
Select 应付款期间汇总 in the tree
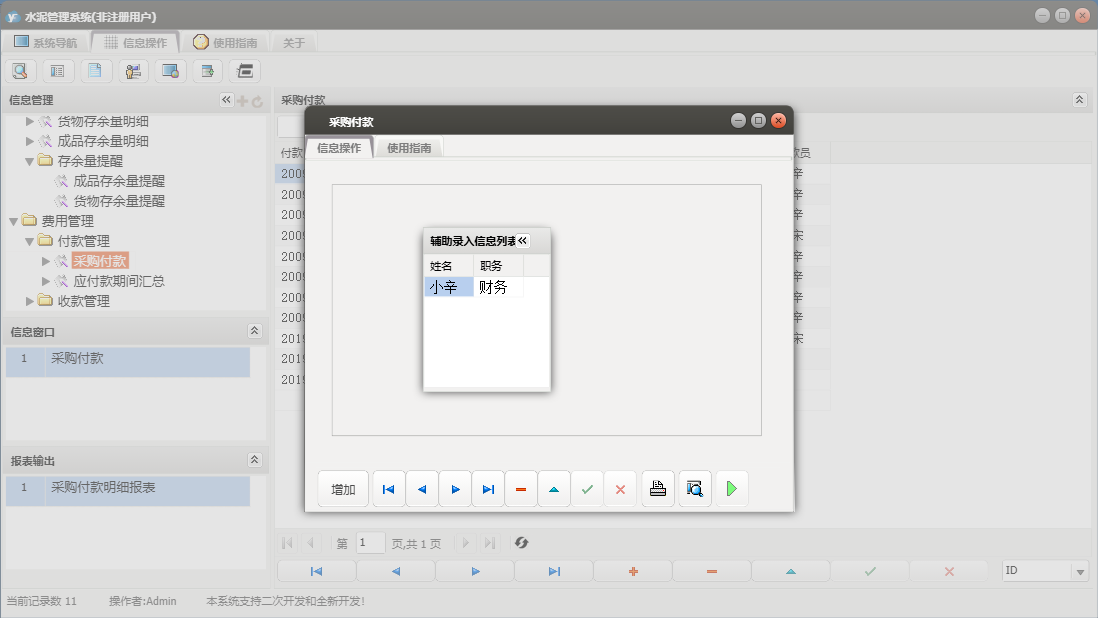click(x=119, y=281)
